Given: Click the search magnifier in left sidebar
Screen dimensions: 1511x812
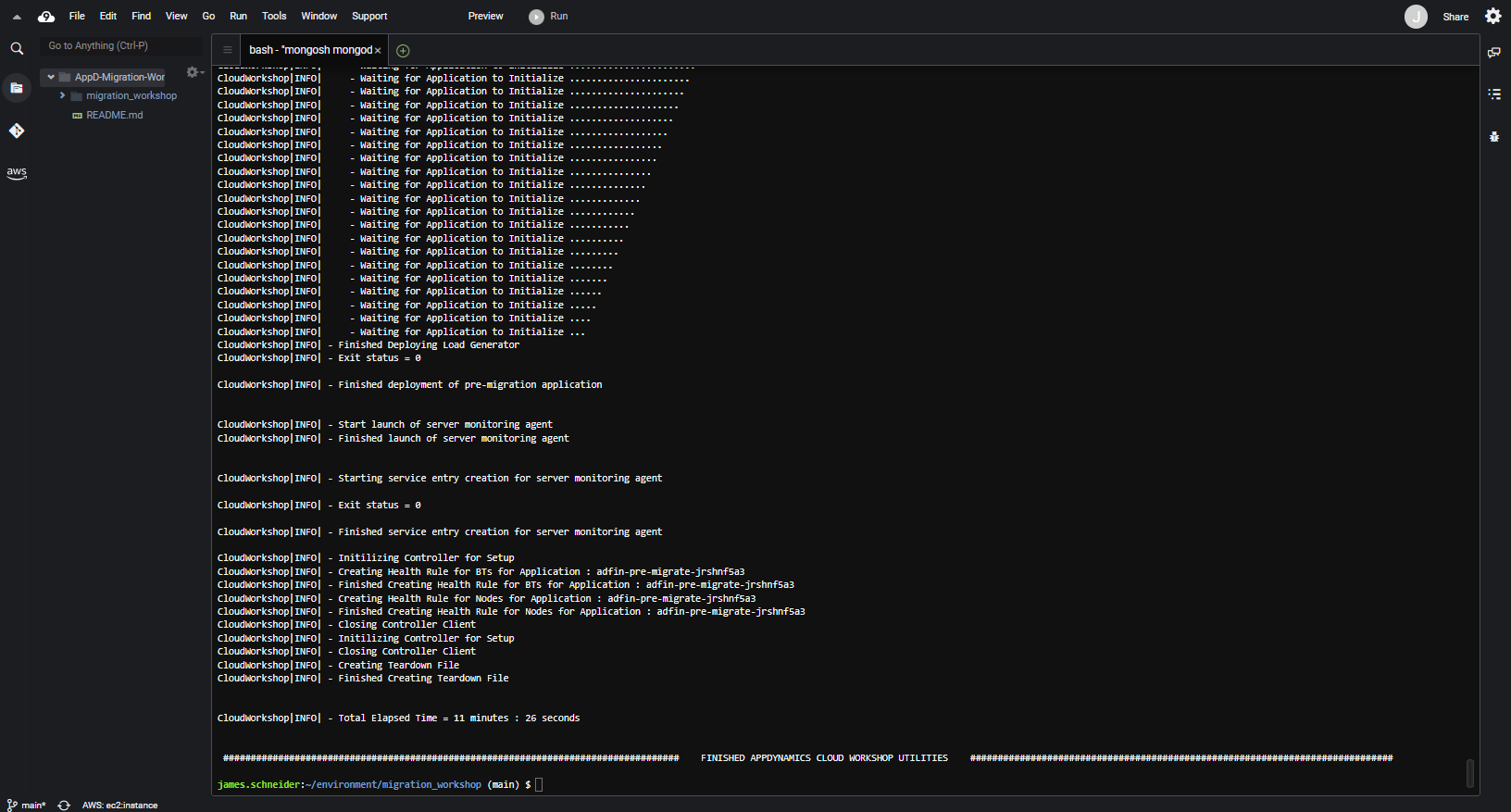Looking at the screenshot, I should [x=17, y=48].
